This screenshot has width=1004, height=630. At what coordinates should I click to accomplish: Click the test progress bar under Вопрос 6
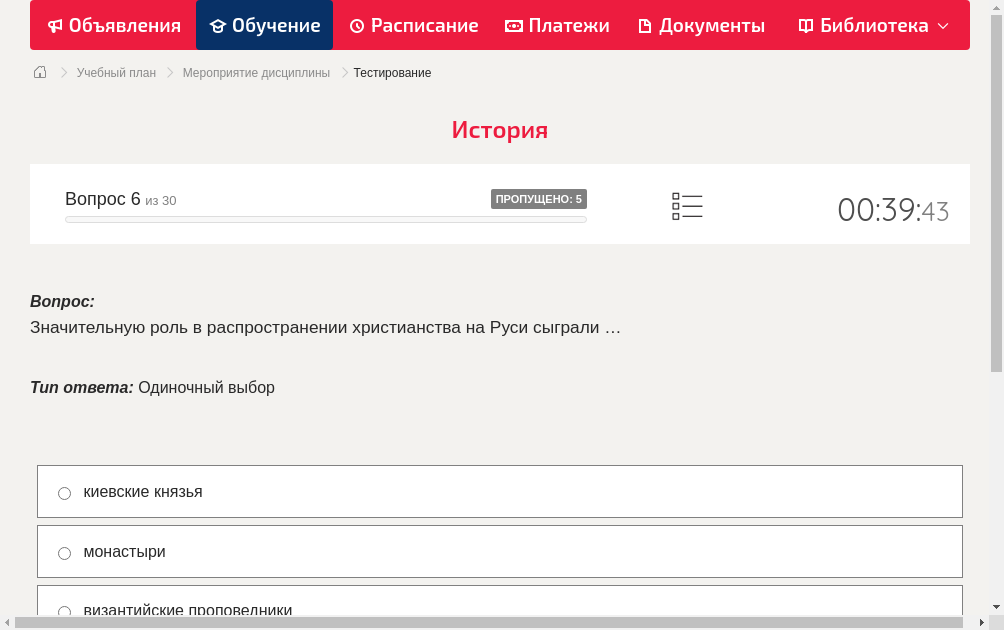(x=325, y=219)
